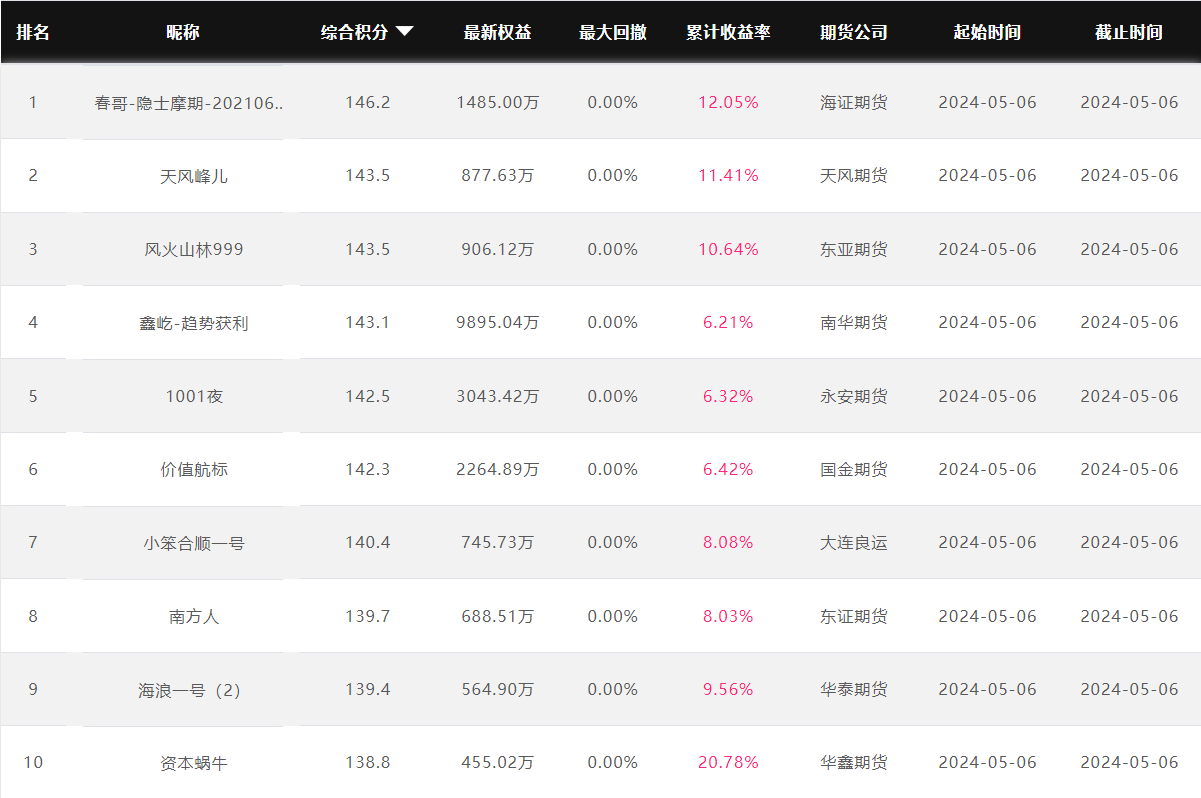Open trader 鑫屹-趋势获利 profile
The height and width of the screenshot is (798, 1201).
point(194,323)
